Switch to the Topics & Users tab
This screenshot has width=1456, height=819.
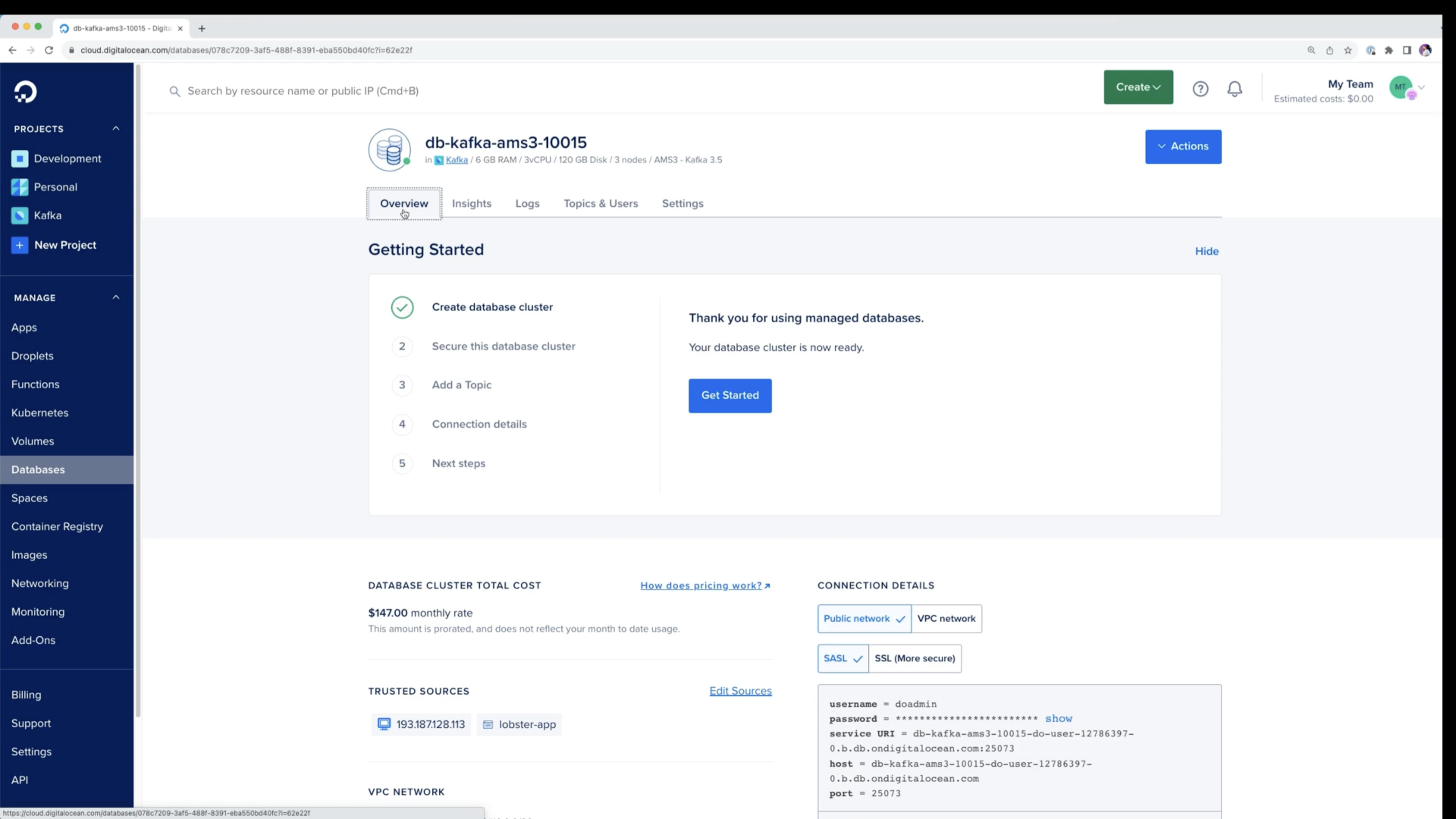601,204
